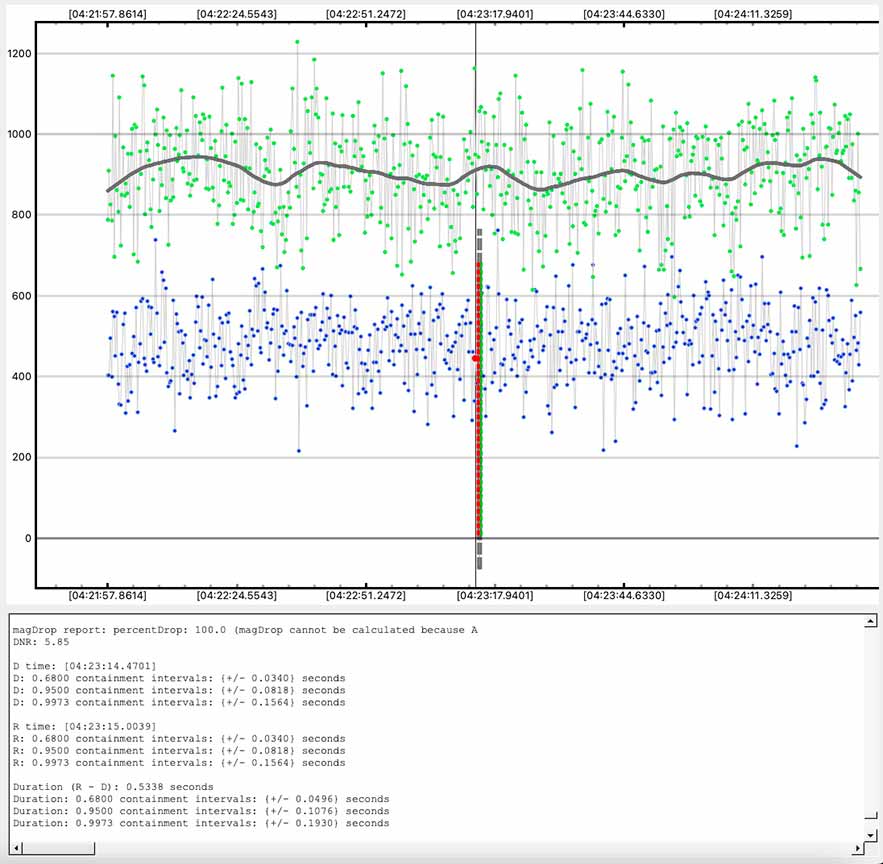Image resolution: width=883 pixels, height=864 pixels.
Task: Click bottom axis label 04:21:57.8614
Action: [x=108, y=595]
